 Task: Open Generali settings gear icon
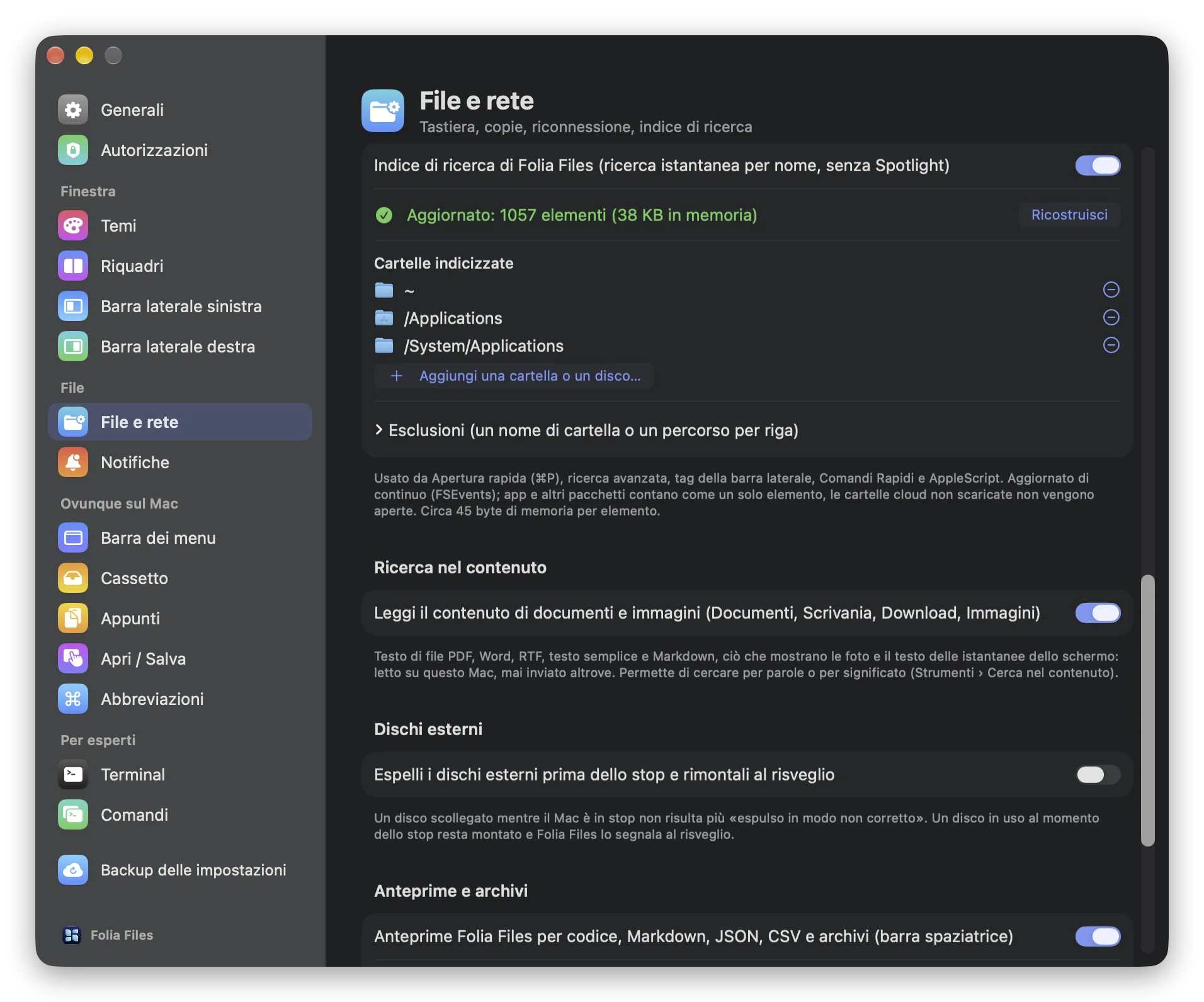click(x=73, y=110)
